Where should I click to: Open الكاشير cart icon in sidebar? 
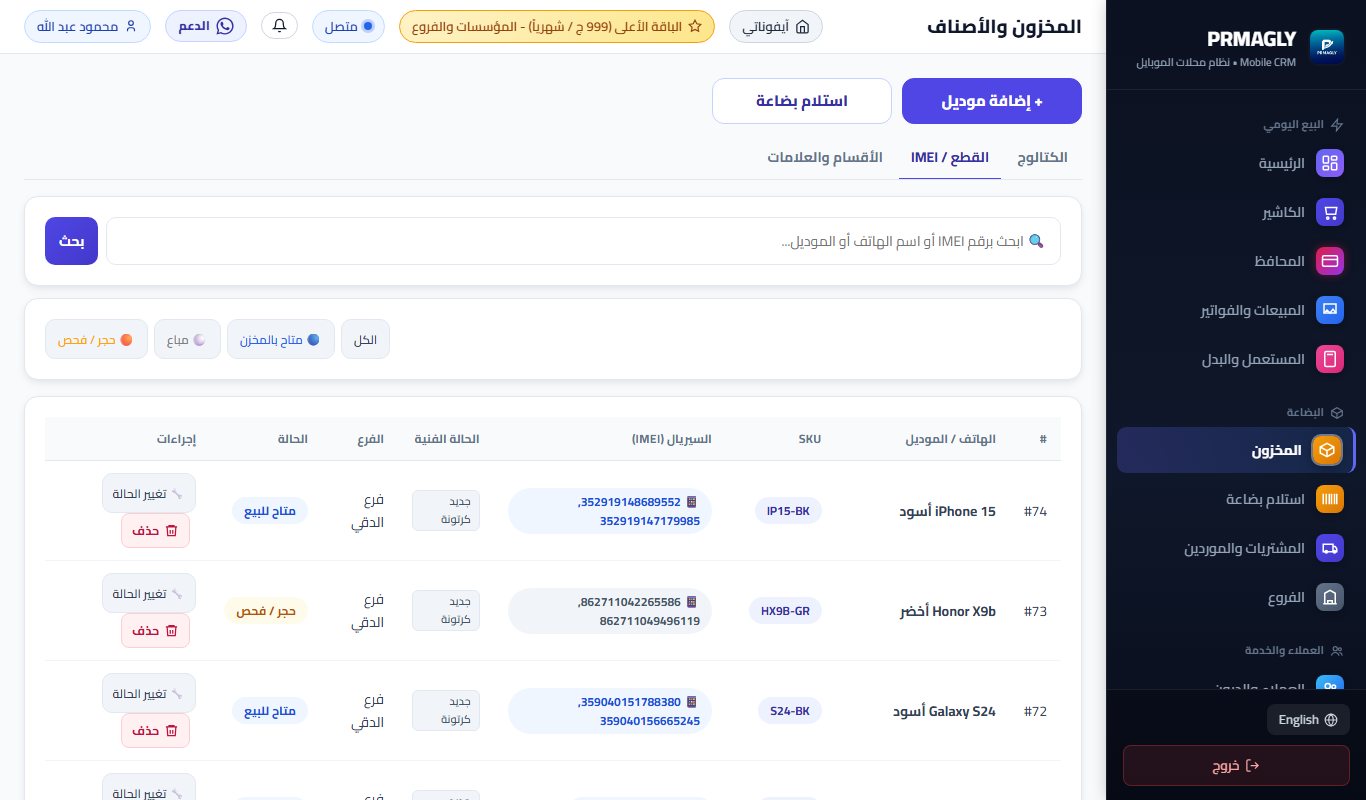tap(1329, 212)
